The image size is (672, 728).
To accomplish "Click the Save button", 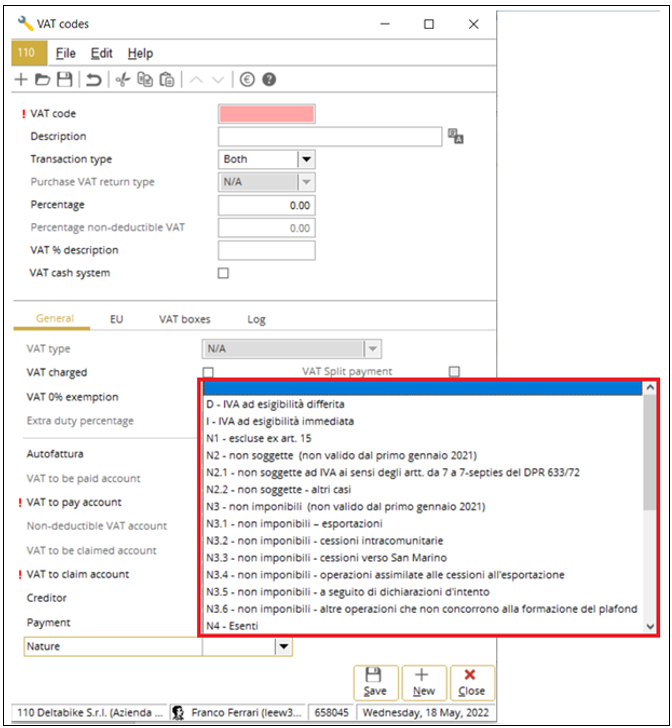I will [375, 682].
